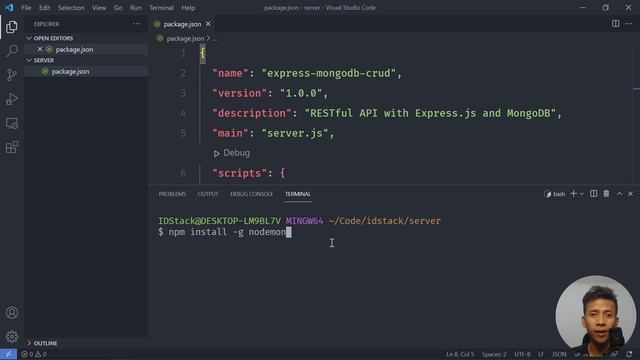
Task: Open Source Control view
Action: [12, 75]
